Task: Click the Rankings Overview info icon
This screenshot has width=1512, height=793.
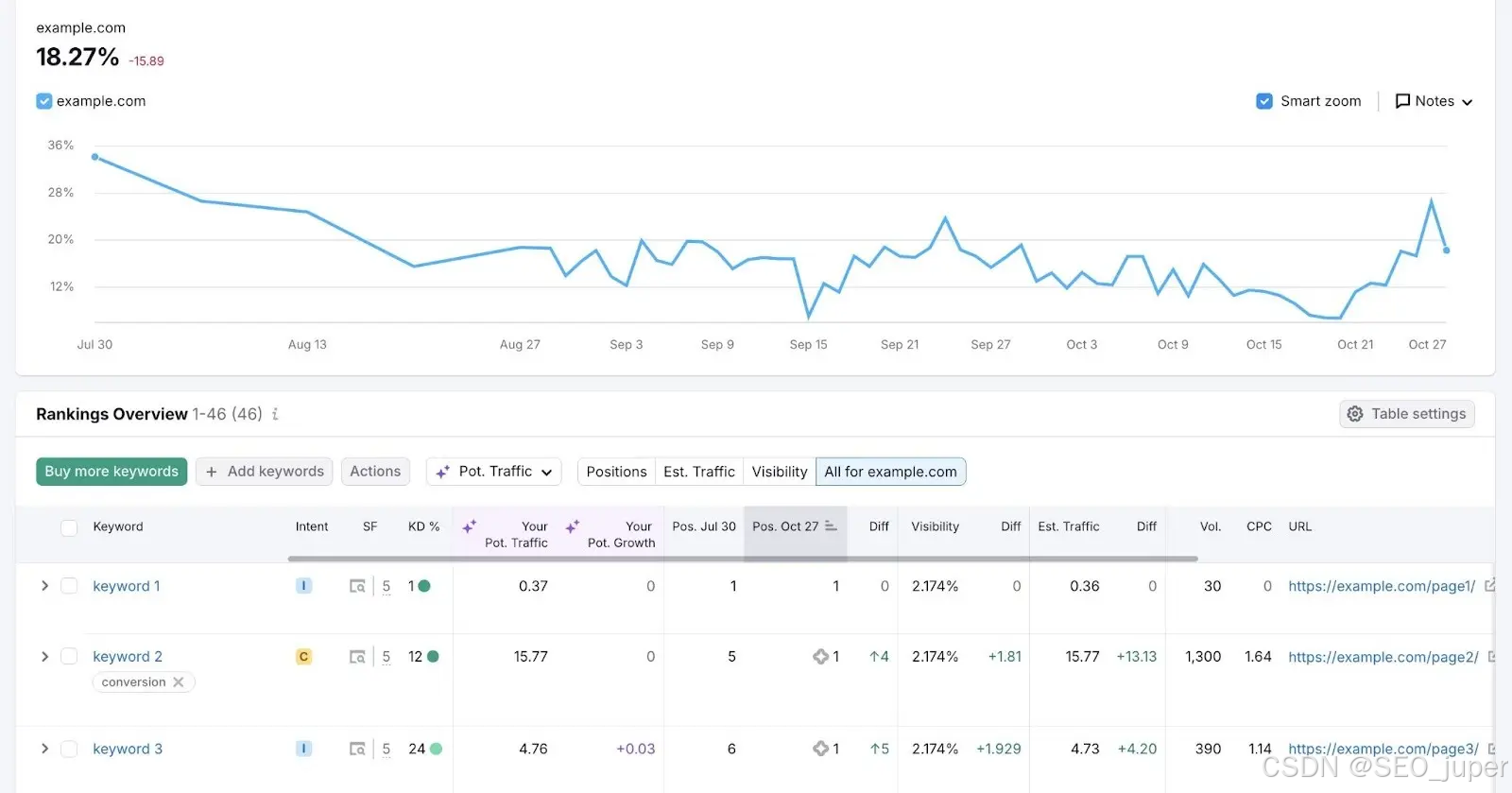Action: point(275,414)
